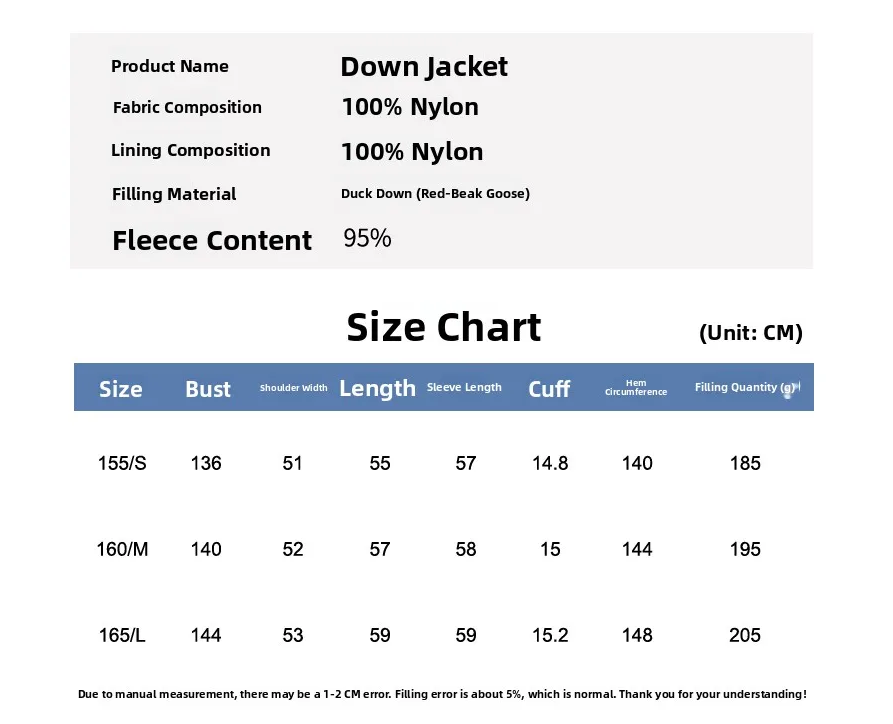This screenshot has width=893, height=724.
Task: Click the "Size Chart" heading
Action: (443, 328)
